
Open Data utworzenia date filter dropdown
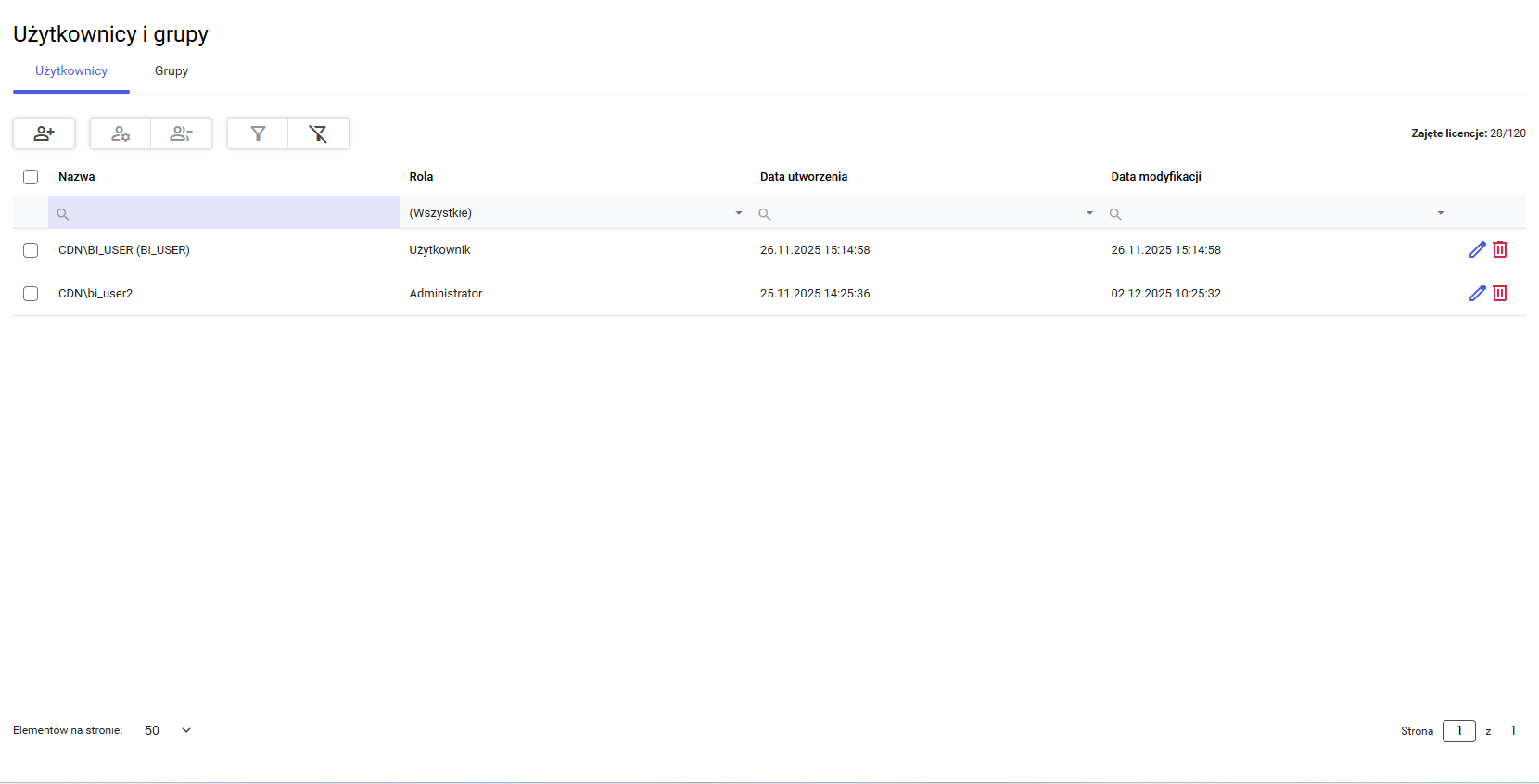1089,213
